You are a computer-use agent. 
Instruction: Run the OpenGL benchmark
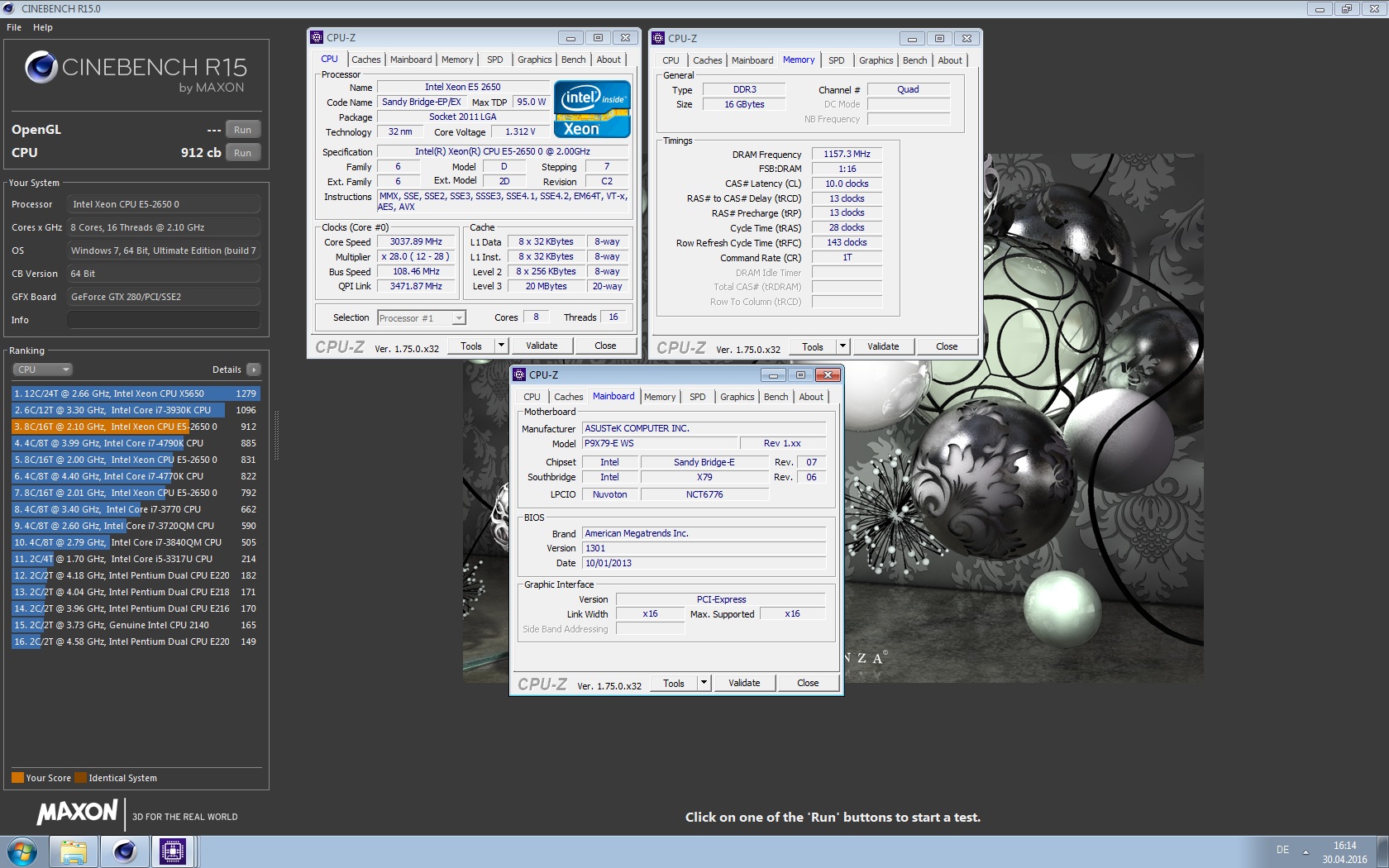pos(242,130)
